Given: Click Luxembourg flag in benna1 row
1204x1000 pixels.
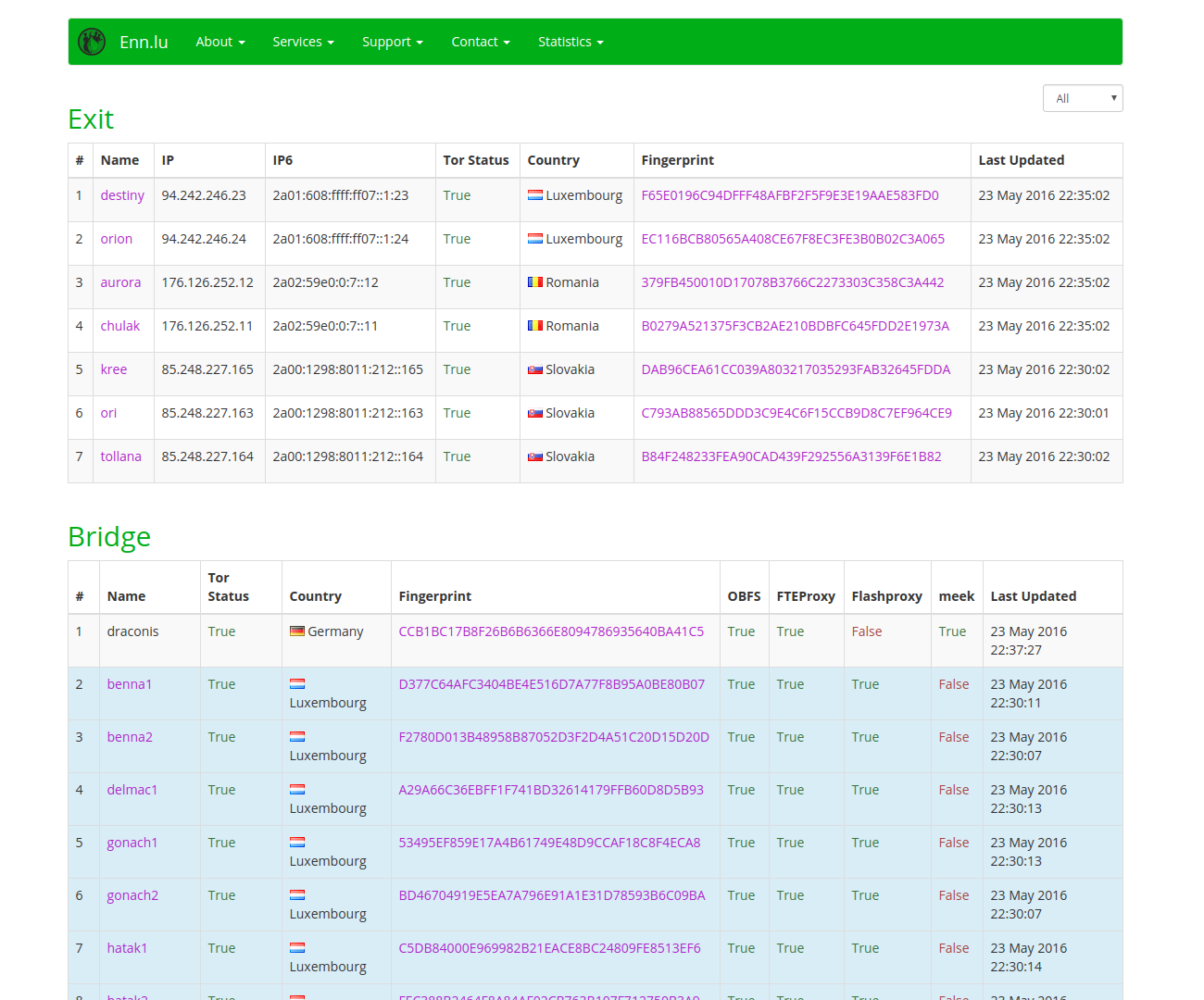Looking at the screenshot, I should (297, 684).
